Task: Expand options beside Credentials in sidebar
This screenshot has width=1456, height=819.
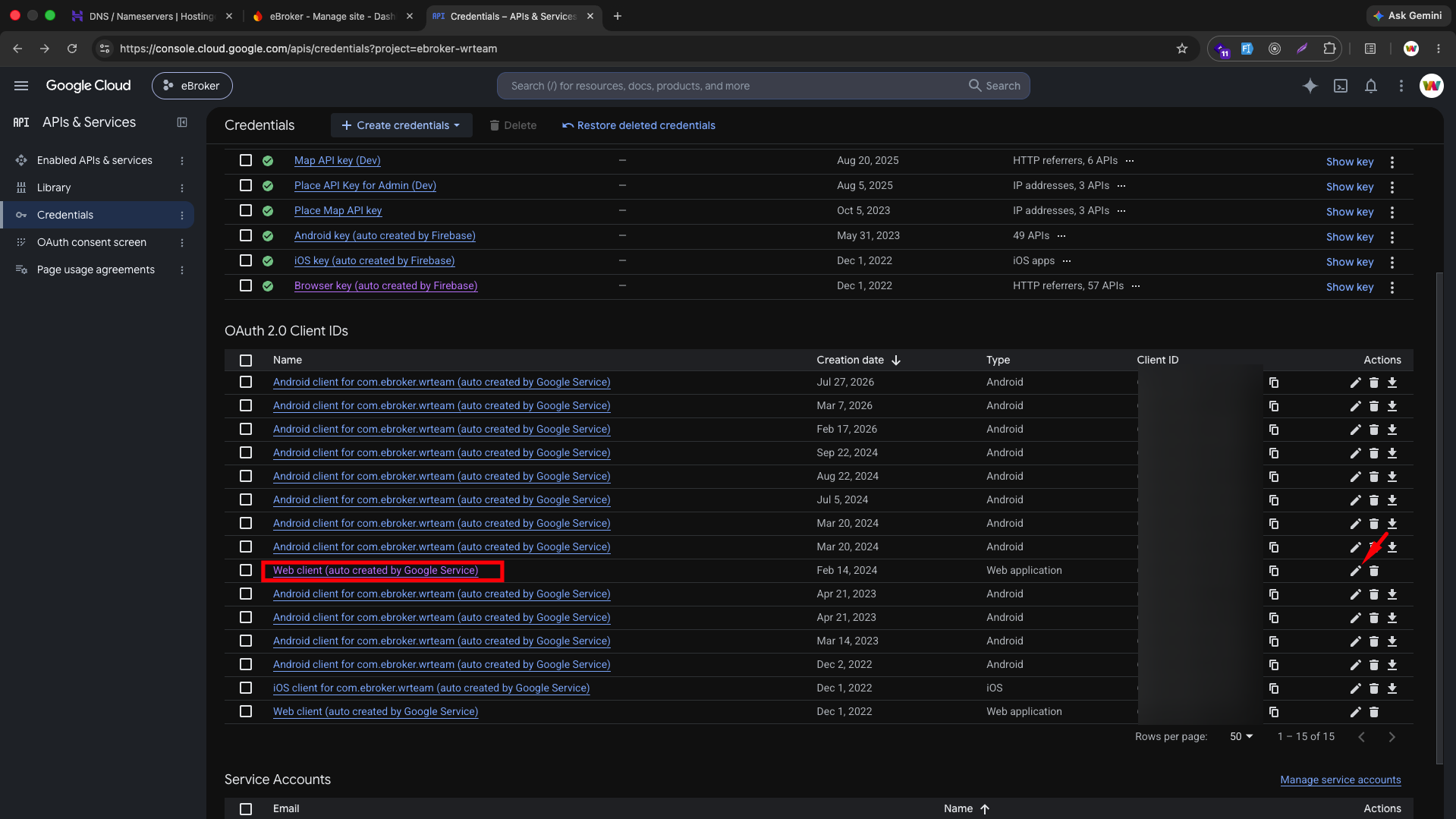Action: pos(182,216)
